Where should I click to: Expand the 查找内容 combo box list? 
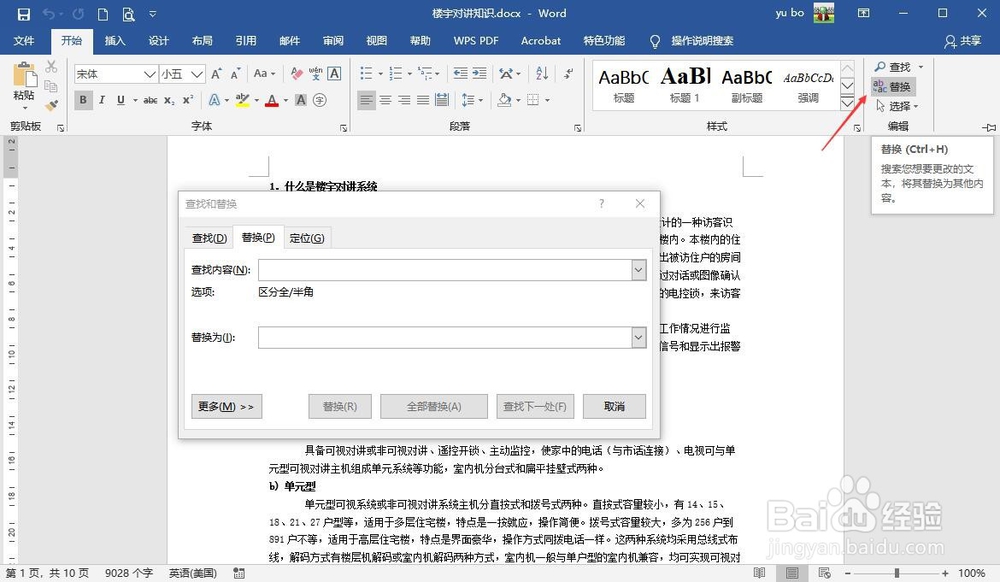coord(639,270)
